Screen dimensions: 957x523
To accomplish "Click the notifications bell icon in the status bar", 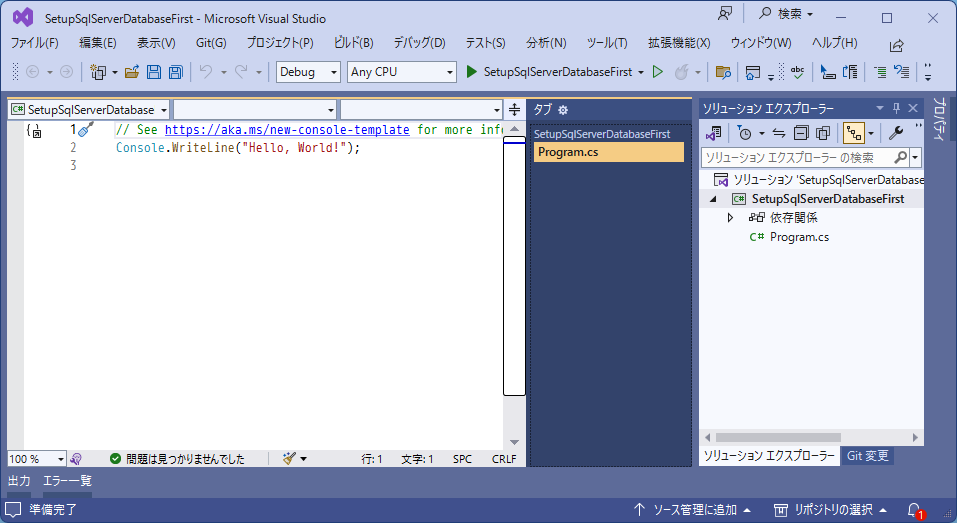I will (915, 510).
